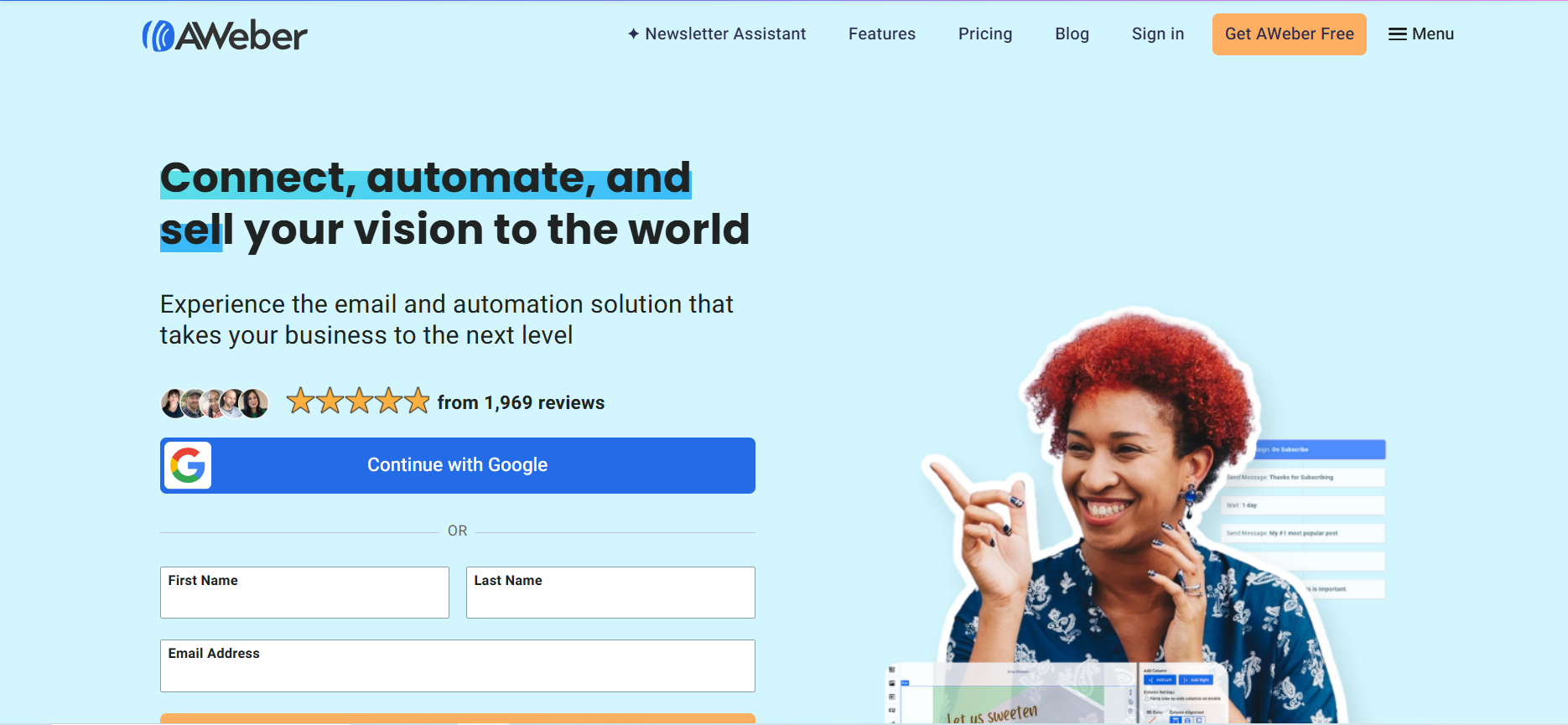Click the Newsletter Assistant sparkle icon

pos(634,34)
